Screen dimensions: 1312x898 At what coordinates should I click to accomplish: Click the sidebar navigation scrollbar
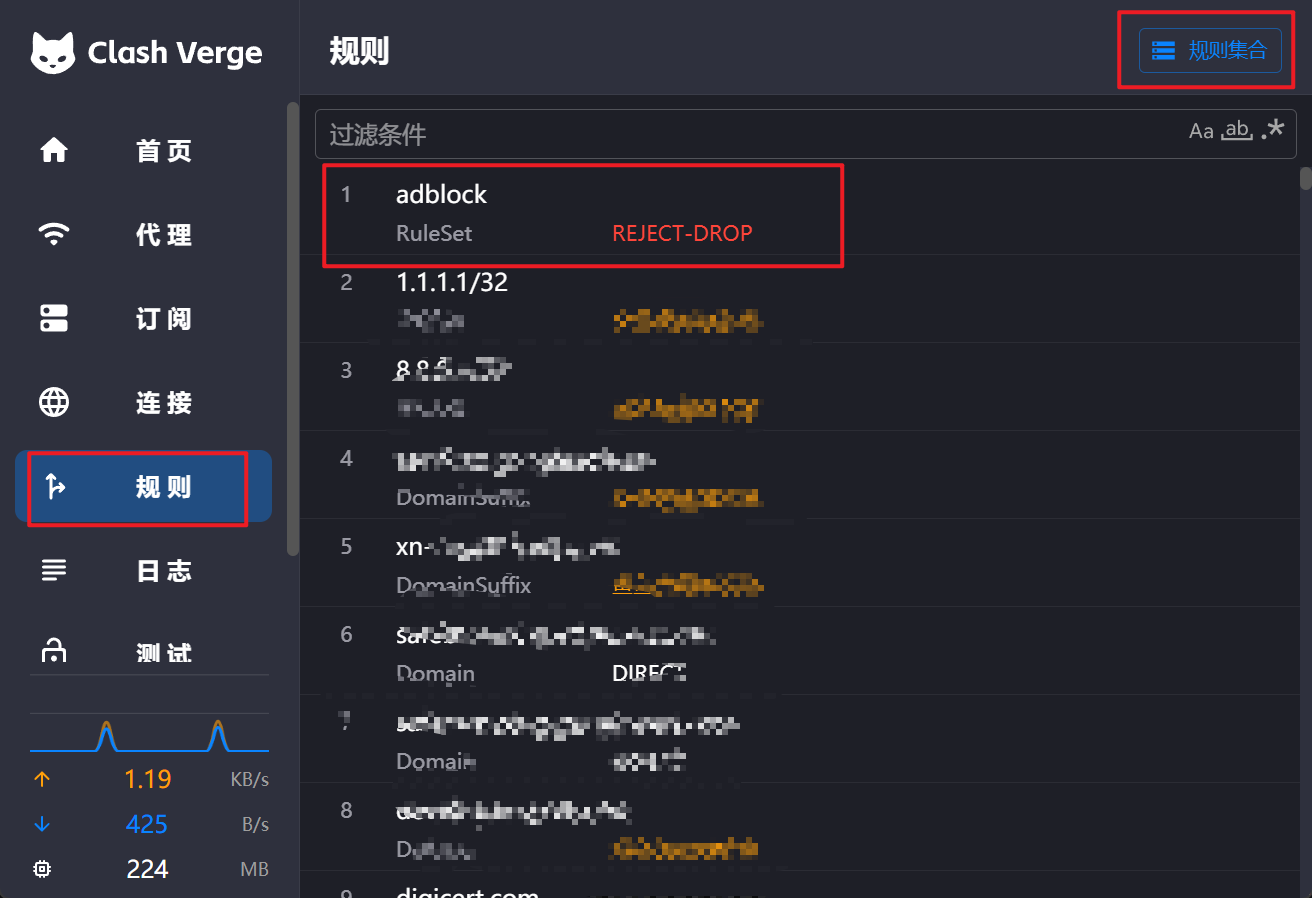pos(292,328)
